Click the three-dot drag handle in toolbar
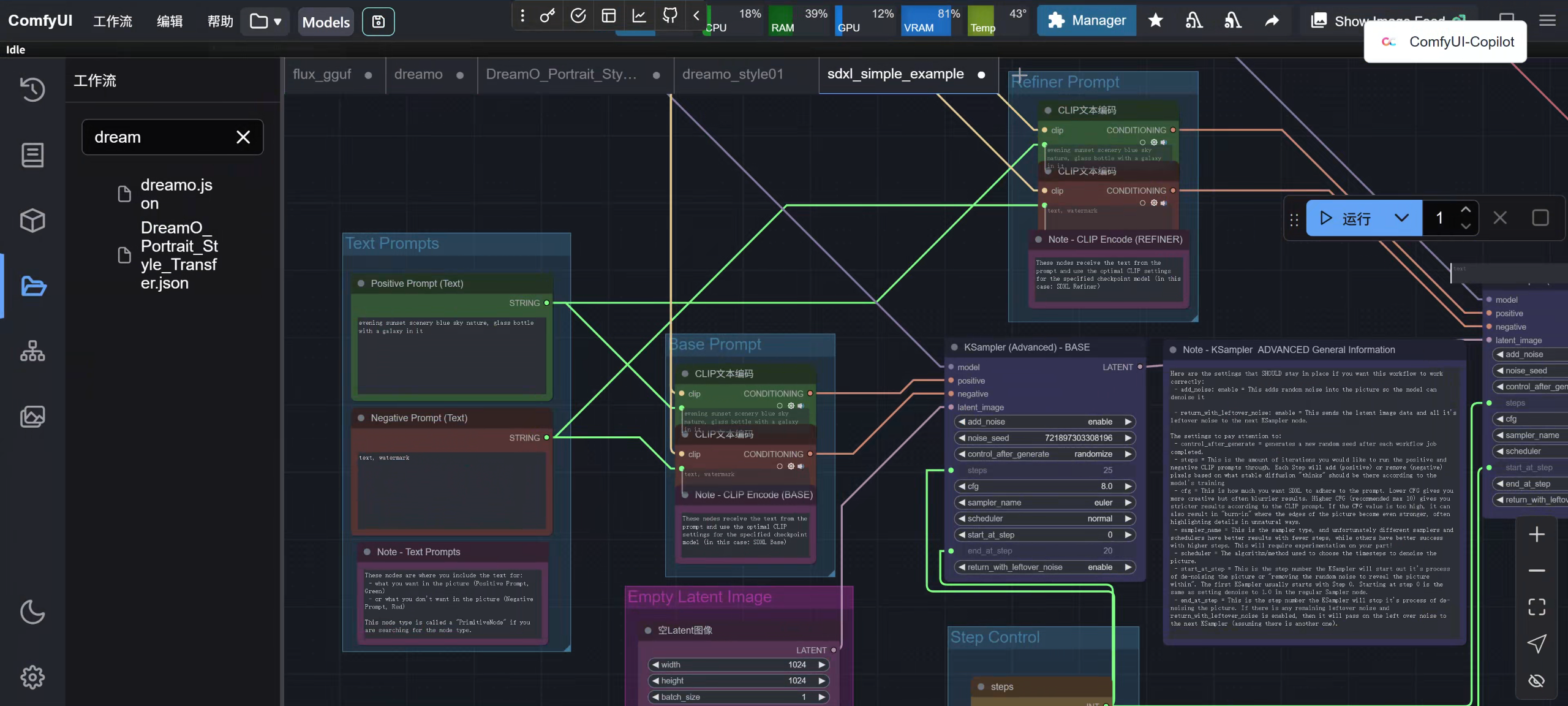 click(522, 16)
